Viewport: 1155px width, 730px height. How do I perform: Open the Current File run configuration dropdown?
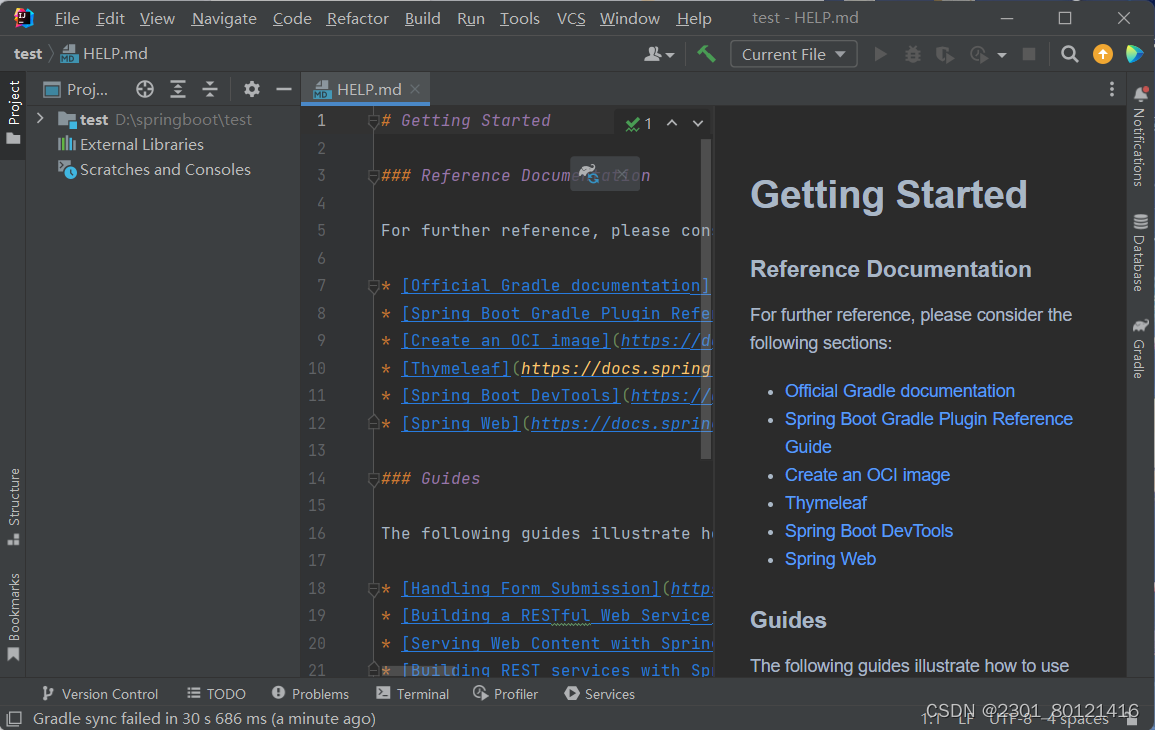[x=793, y=55]
